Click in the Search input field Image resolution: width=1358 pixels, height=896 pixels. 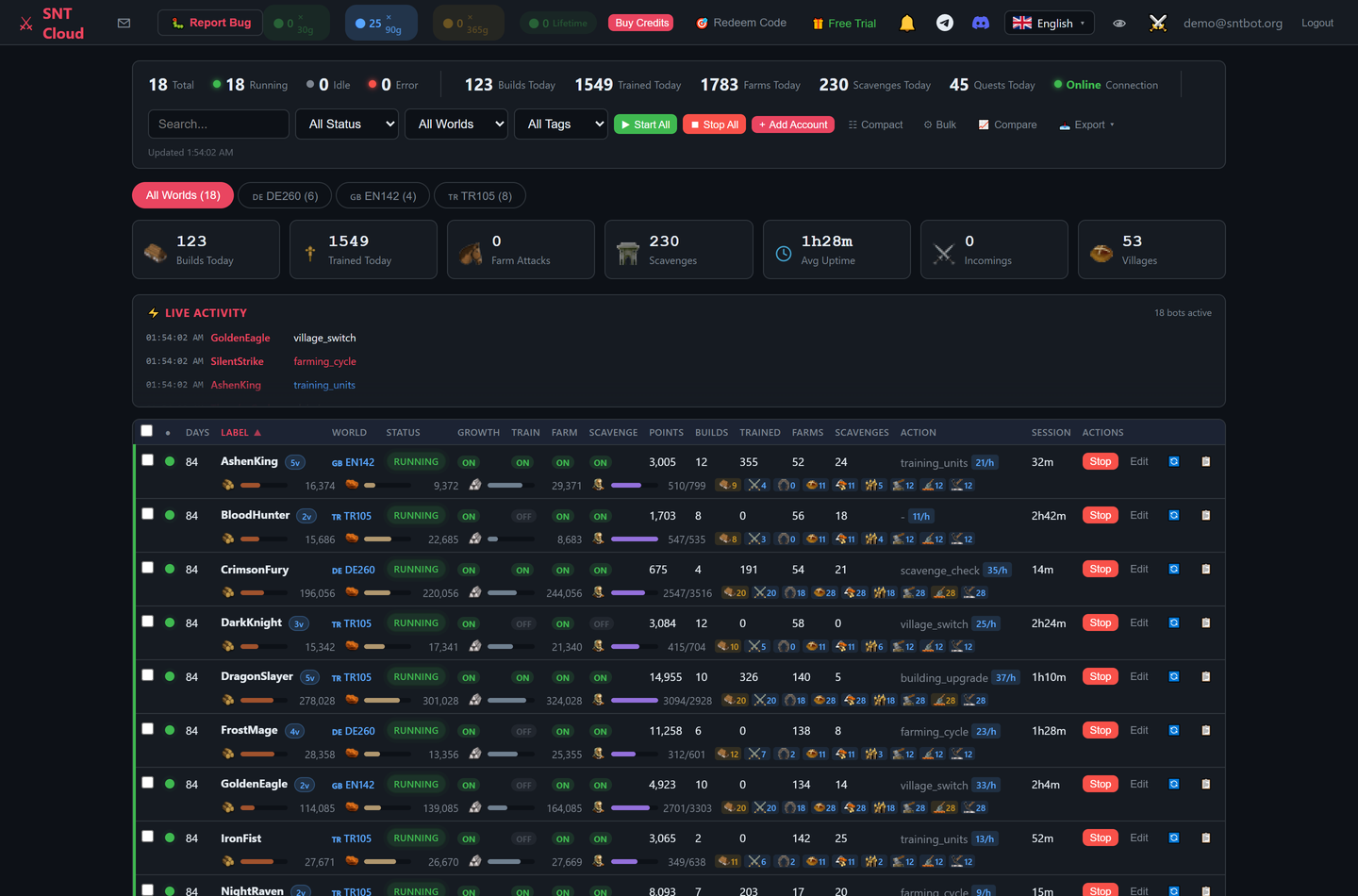(x=219, y=124)
